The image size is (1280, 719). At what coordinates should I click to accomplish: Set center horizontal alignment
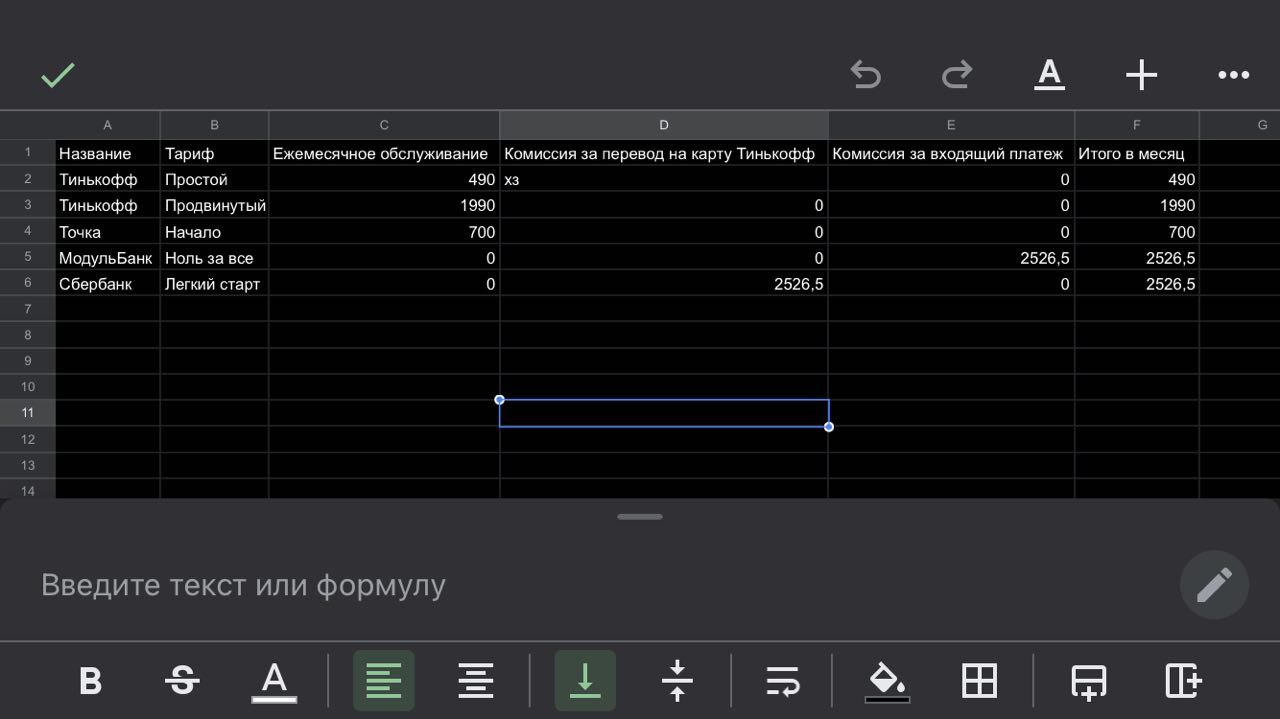pos(476,681)
